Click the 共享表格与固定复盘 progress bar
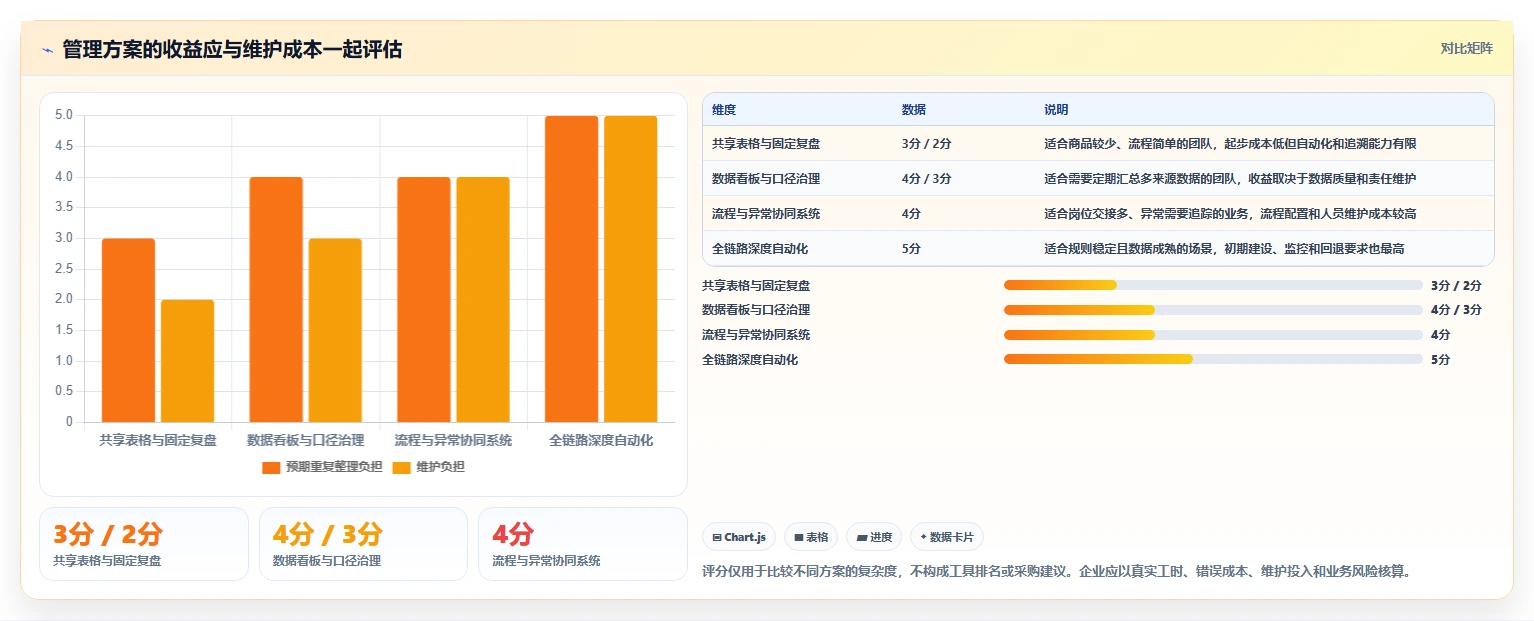 (x=1213, y=285)
